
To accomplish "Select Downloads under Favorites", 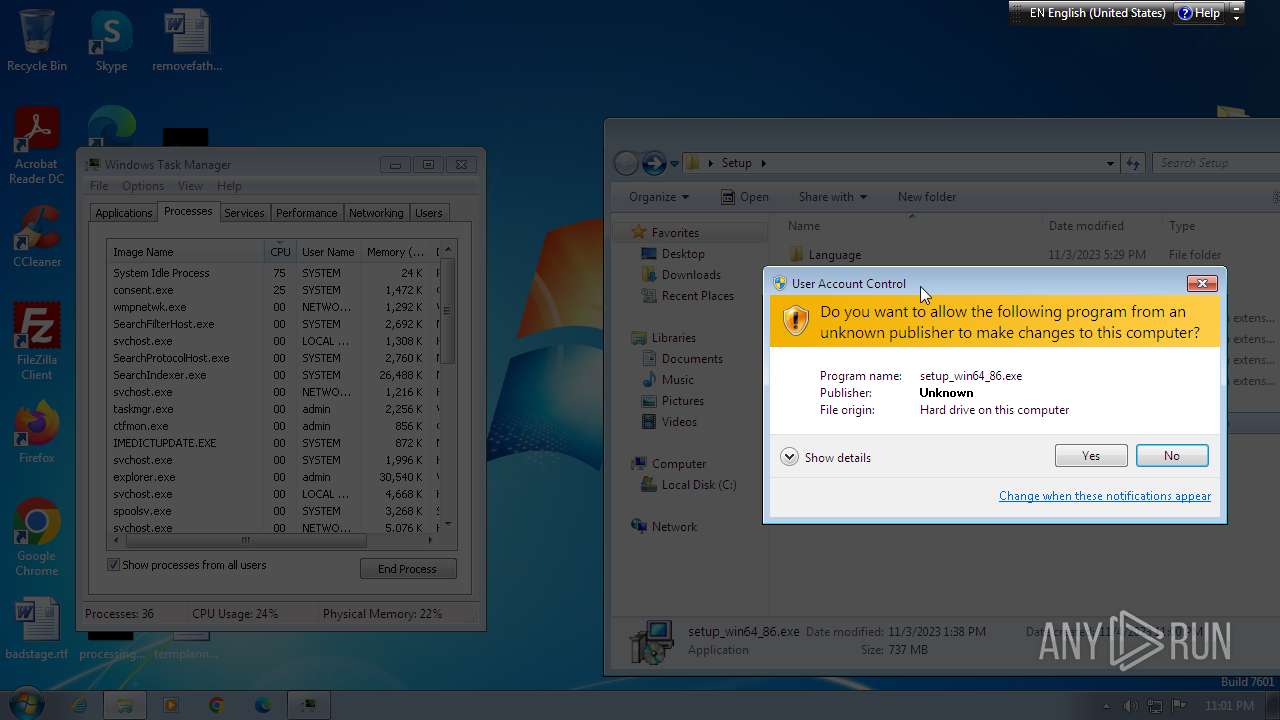I will pyautogui.click(x=691, y=275).
